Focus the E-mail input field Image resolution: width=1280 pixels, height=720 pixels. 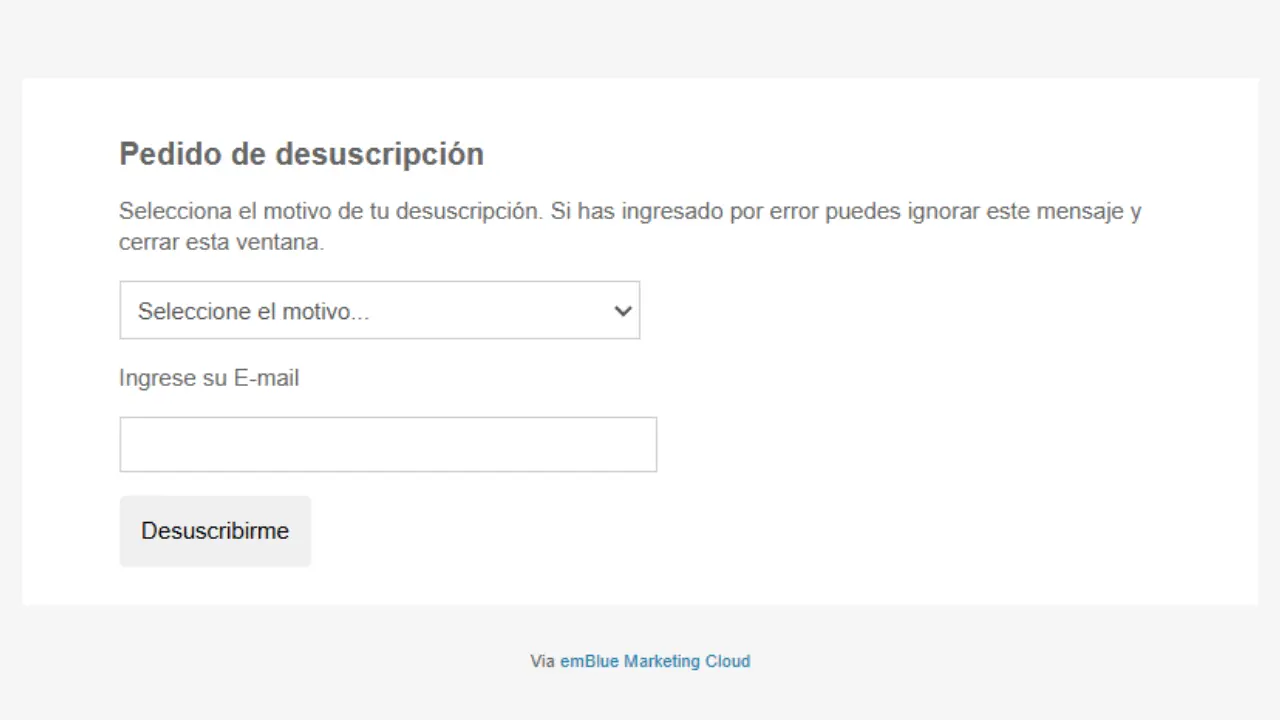pos(388,444)
